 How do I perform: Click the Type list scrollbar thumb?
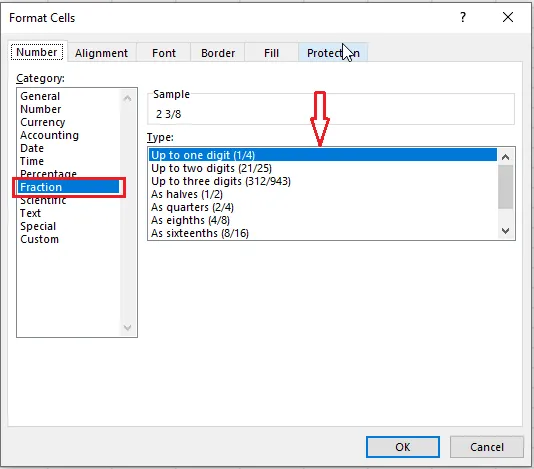[505, 187]
